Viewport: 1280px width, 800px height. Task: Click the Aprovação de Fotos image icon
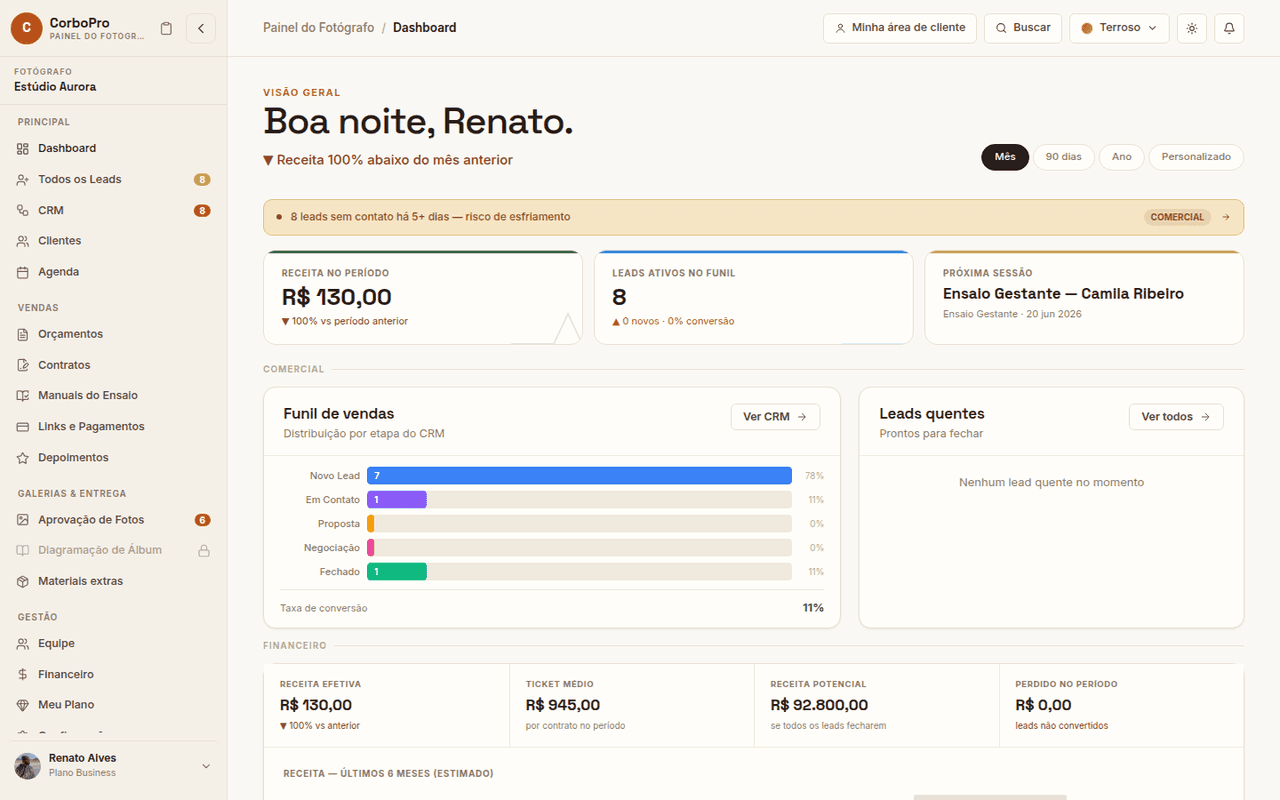coord(23,520)
